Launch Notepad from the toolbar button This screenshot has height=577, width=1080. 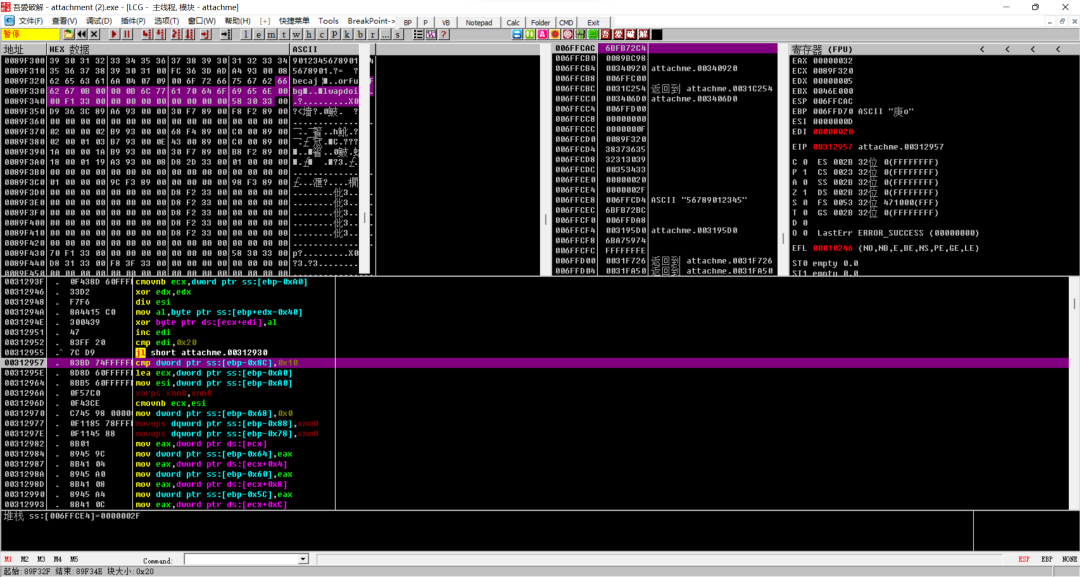[x=479, y=23]
